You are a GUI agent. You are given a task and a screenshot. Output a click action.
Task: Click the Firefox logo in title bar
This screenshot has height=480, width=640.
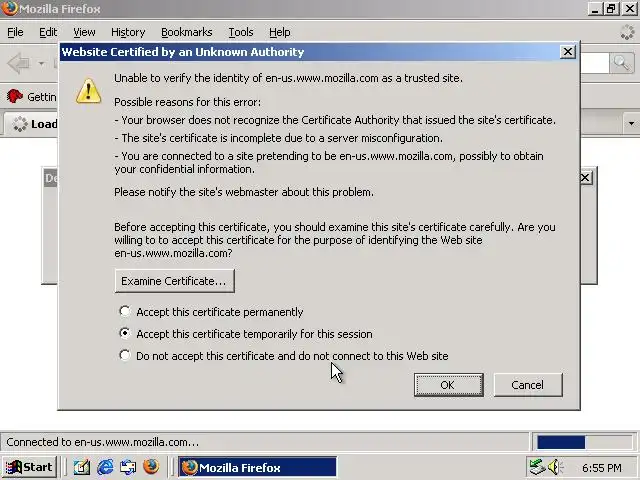click(x=10, y=8)
